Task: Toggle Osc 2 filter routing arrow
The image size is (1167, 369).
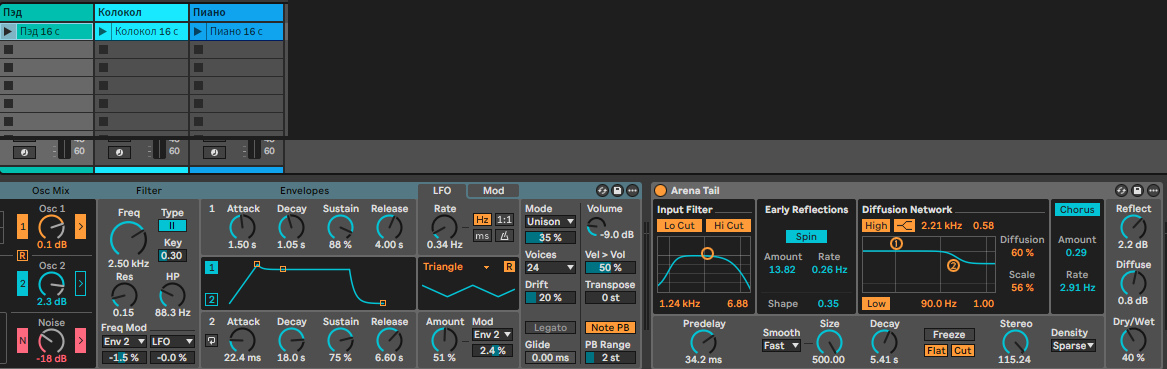Action: [x=80, y=283]
